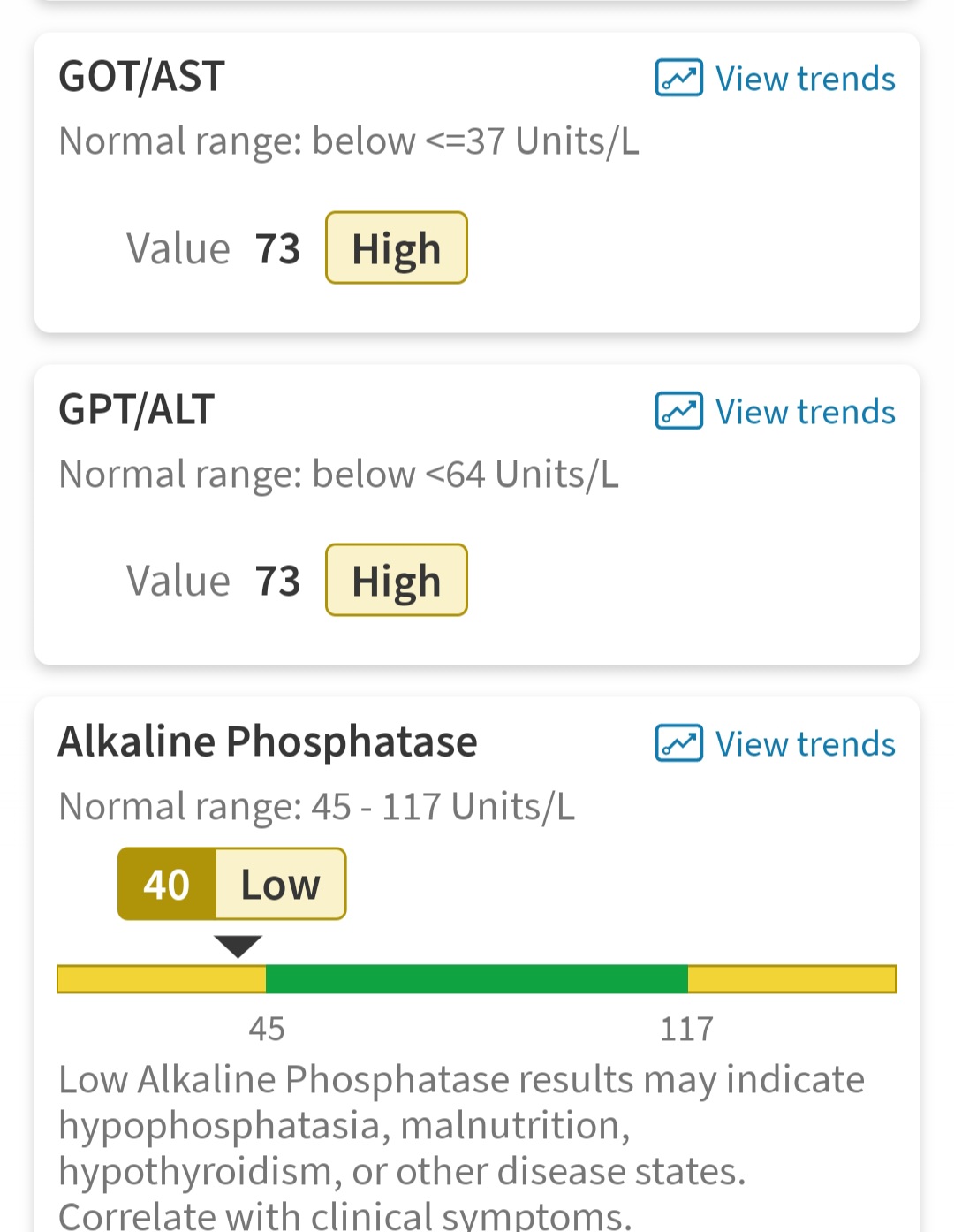Click the GPT/ALT trend chart icon

pos(678,411)
